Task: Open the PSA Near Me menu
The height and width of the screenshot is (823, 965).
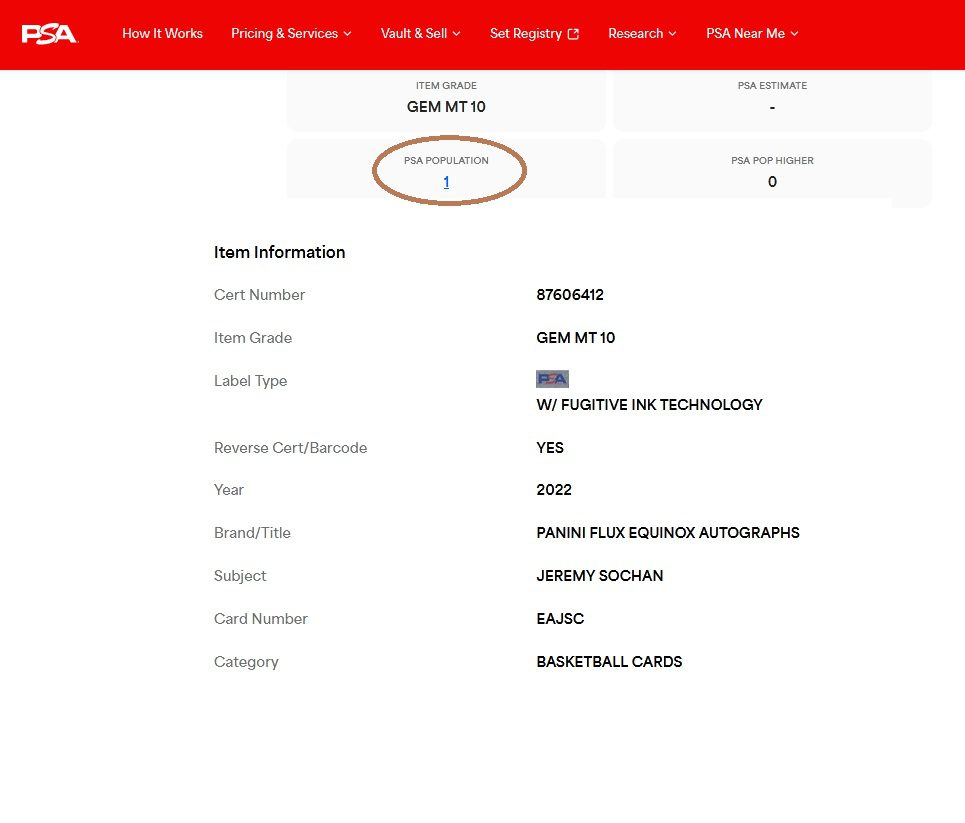Action: [745, 34]
